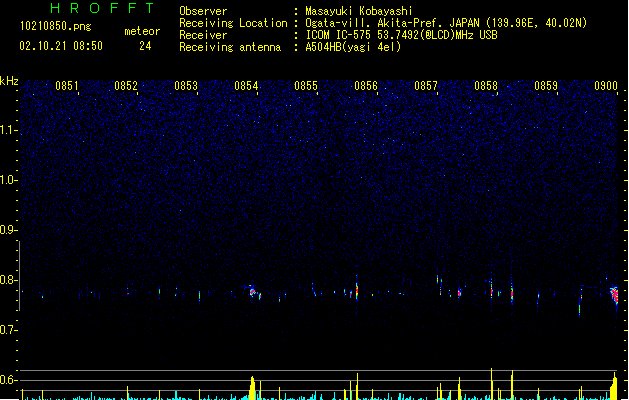This screenshot has height=400, width=629.
Task: Click the 0858 time marker
Action: point(486,86)
